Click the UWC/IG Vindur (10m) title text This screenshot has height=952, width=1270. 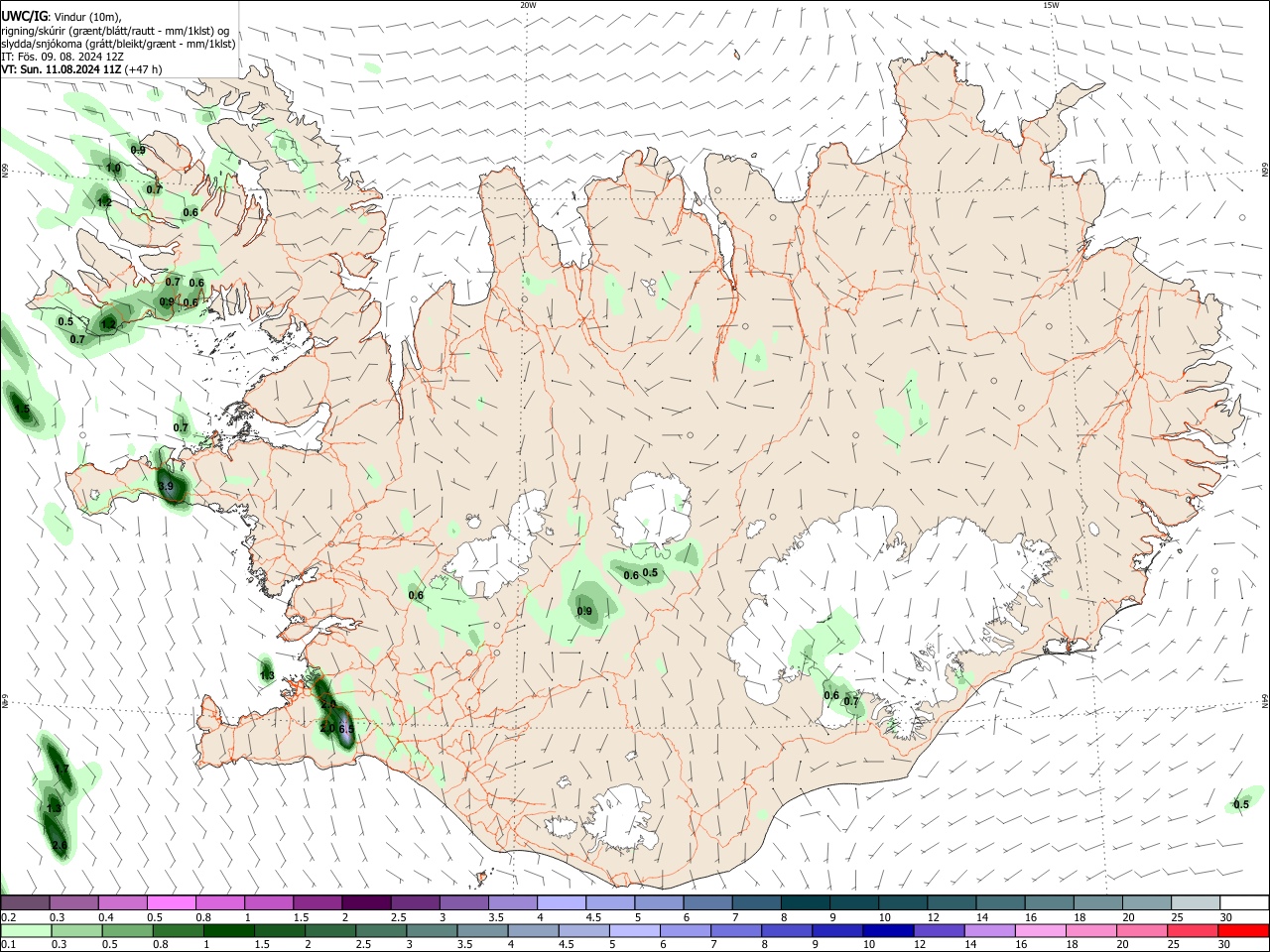pos(62,16)
